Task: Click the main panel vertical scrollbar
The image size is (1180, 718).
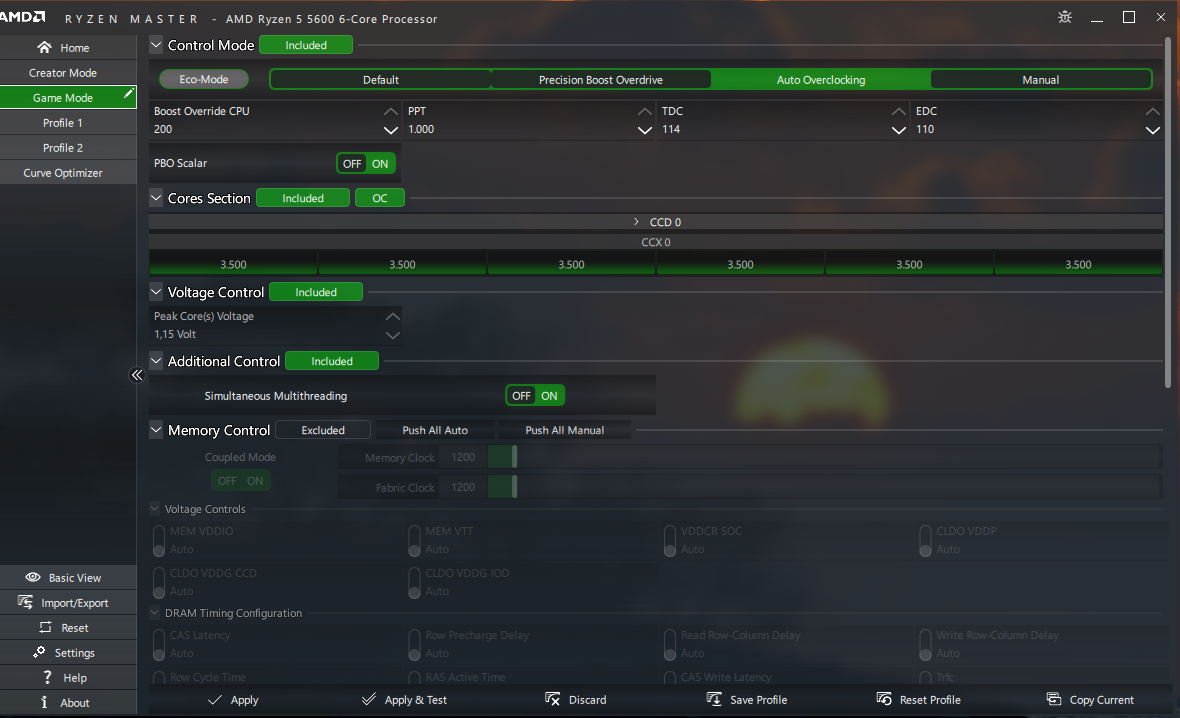Action: pyautogui.click(x=1168, y=214)
